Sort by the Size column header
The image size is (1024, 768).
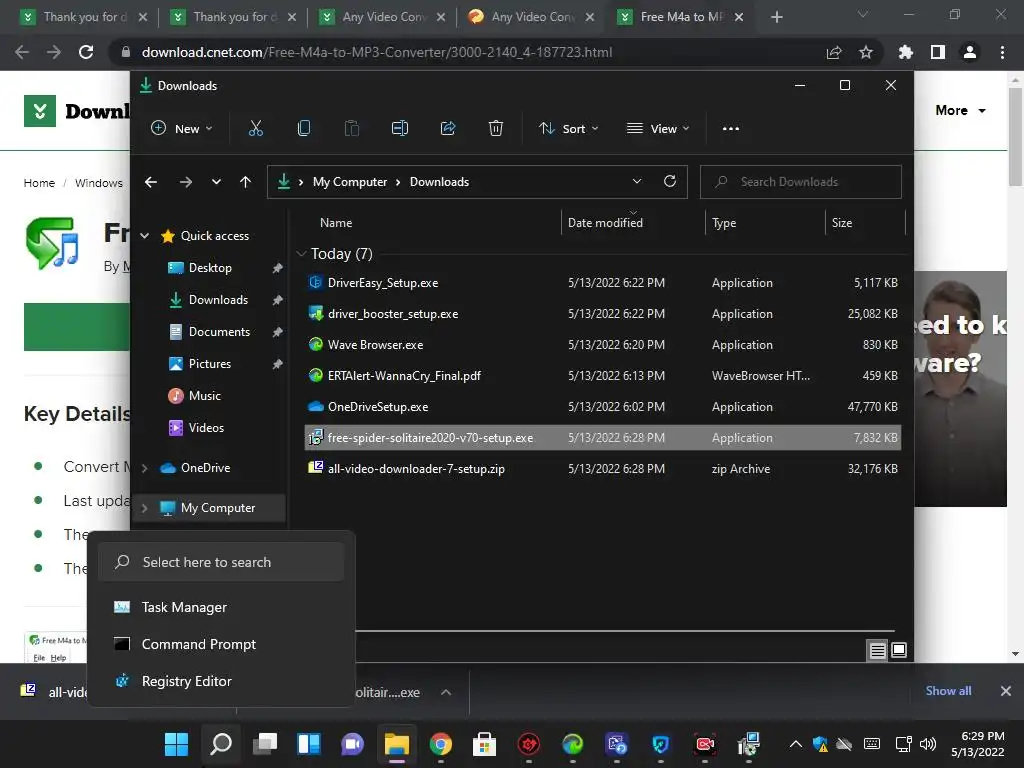(x=842, y=223)
